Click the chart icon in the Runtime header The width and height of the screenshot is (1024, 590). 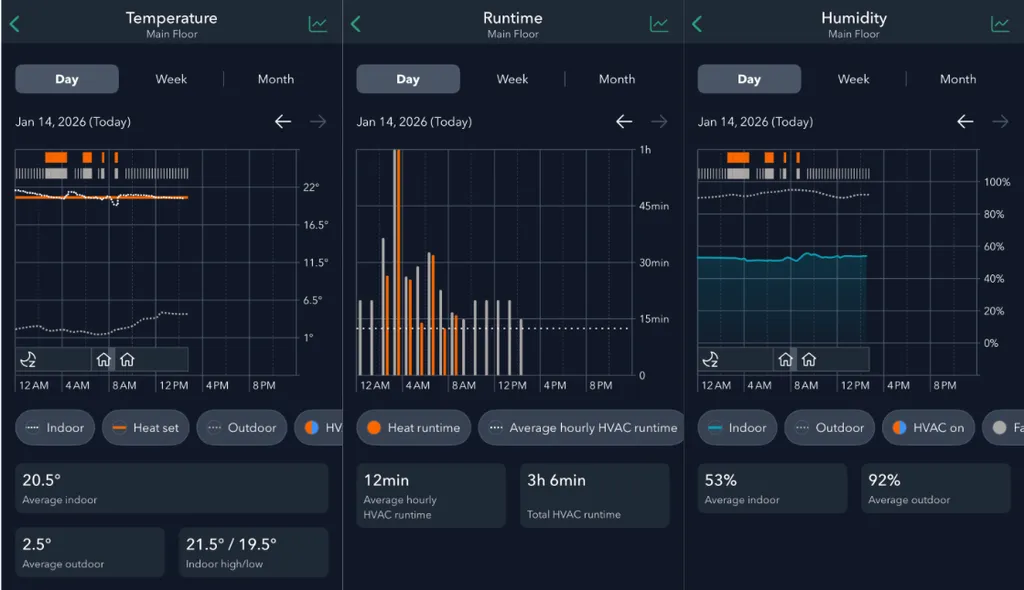point(659,22)
